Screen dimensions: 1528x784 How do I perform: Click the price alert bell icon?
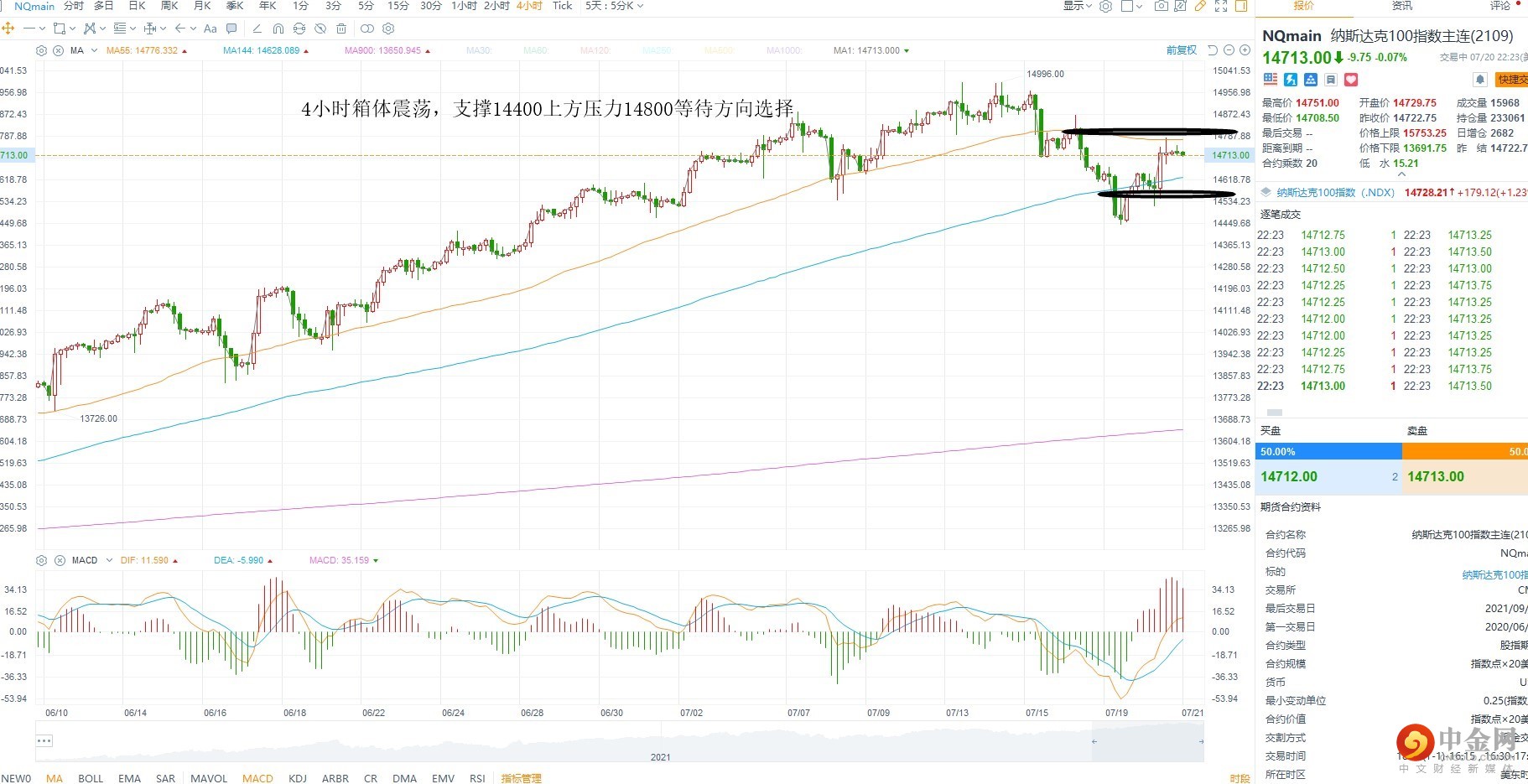point(1480,80)
